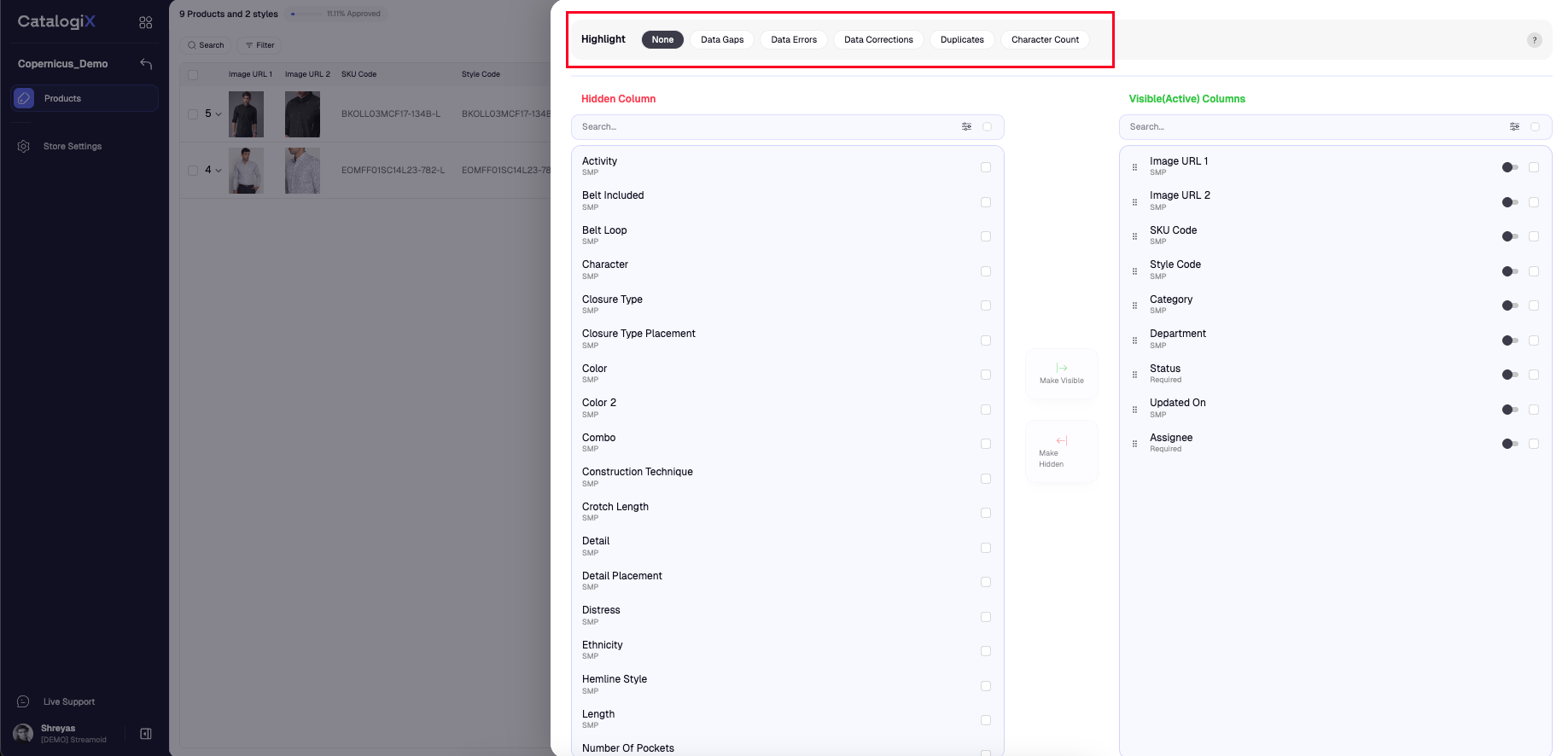This screenshot has width=1568, height=756.
Task: Click the drag handle for Image URL 1
Action: click(x=1134, y=167)
